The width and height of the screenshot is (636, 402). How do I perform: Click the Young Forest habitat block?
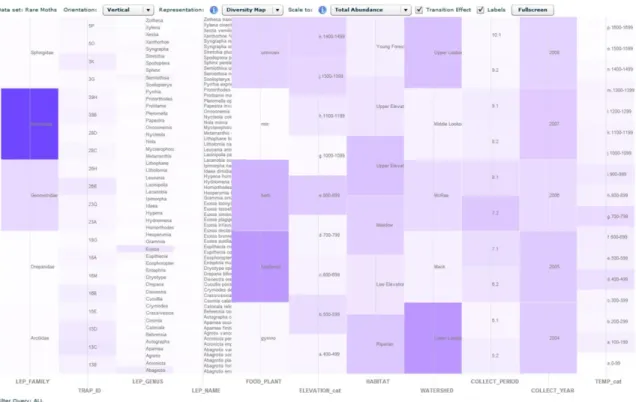(x=375, y=47)
